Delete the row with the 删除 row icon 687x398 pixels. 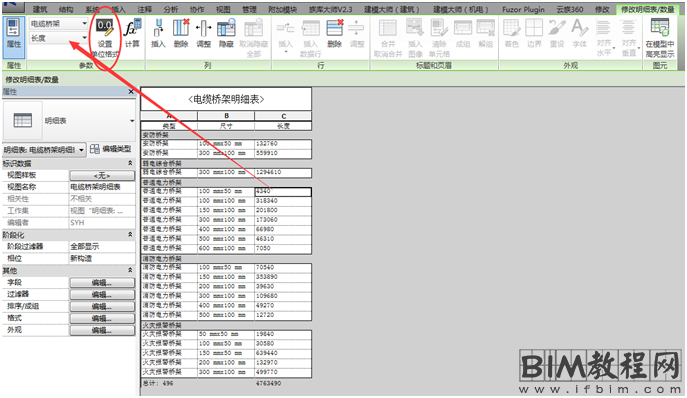click(x=334, y=33)
